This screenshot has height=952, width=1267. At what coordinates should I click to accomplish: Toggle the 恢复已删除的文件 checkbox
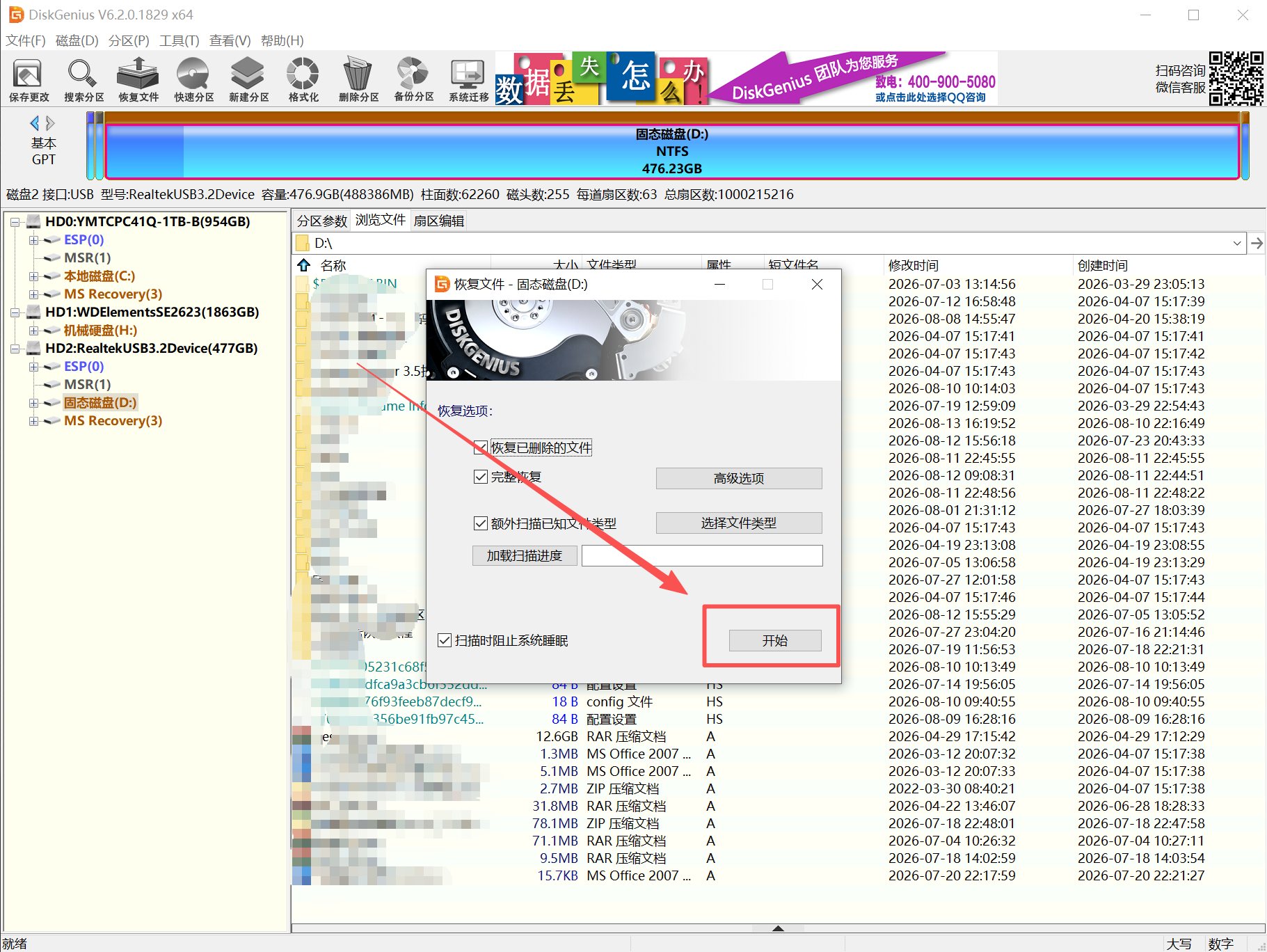[x=480, y=447]
